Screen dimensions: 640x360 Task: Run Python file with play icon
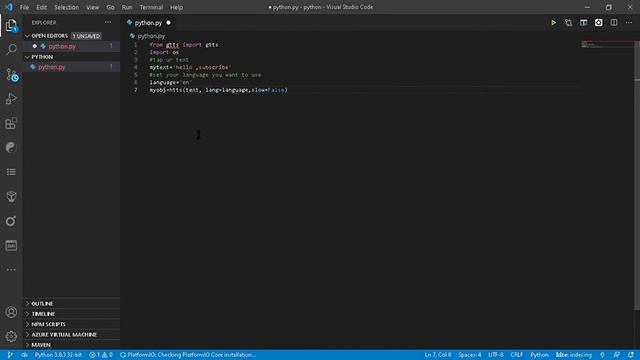(x=553, y=23)
